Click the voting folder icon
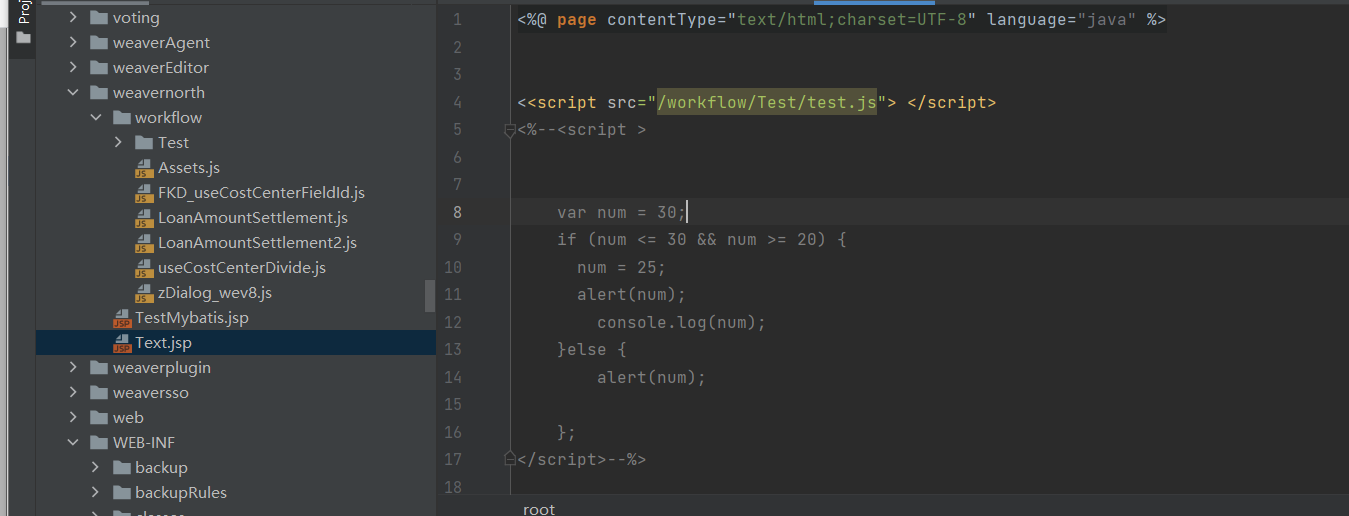 98,18
